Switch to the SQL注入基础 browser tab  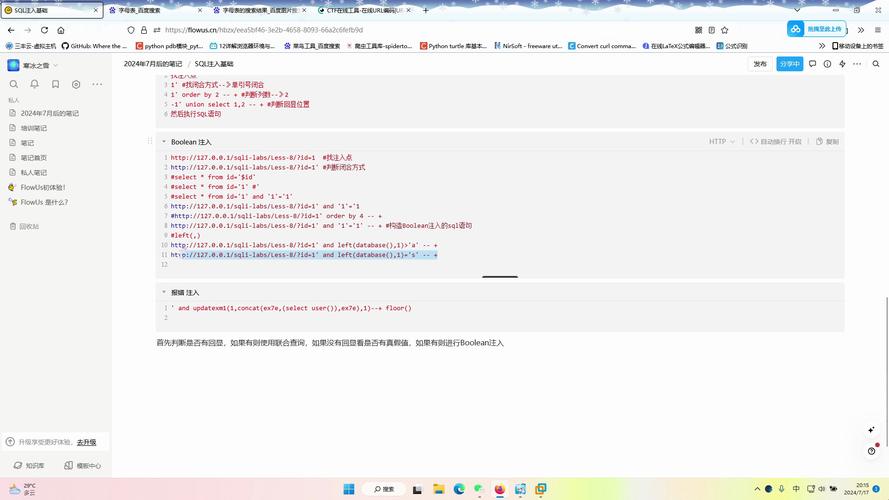[x=52, y=10]
